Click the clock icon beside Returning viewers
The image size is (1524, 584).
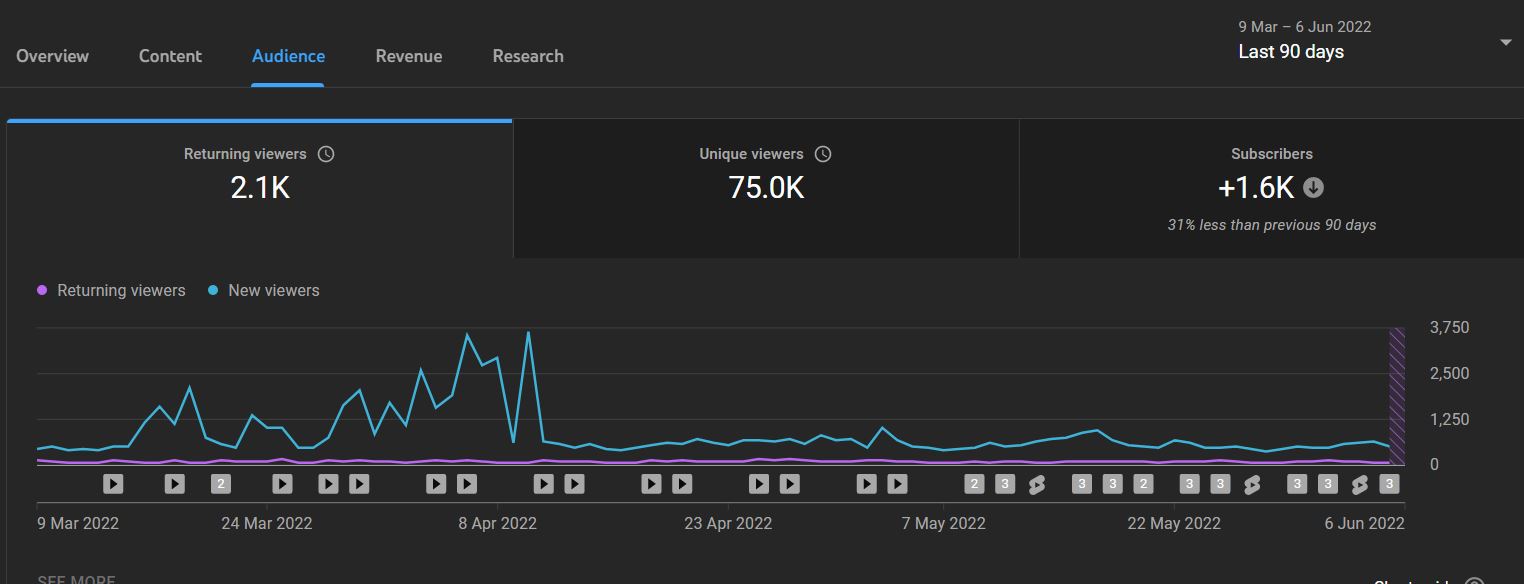(x=326, y=154)
